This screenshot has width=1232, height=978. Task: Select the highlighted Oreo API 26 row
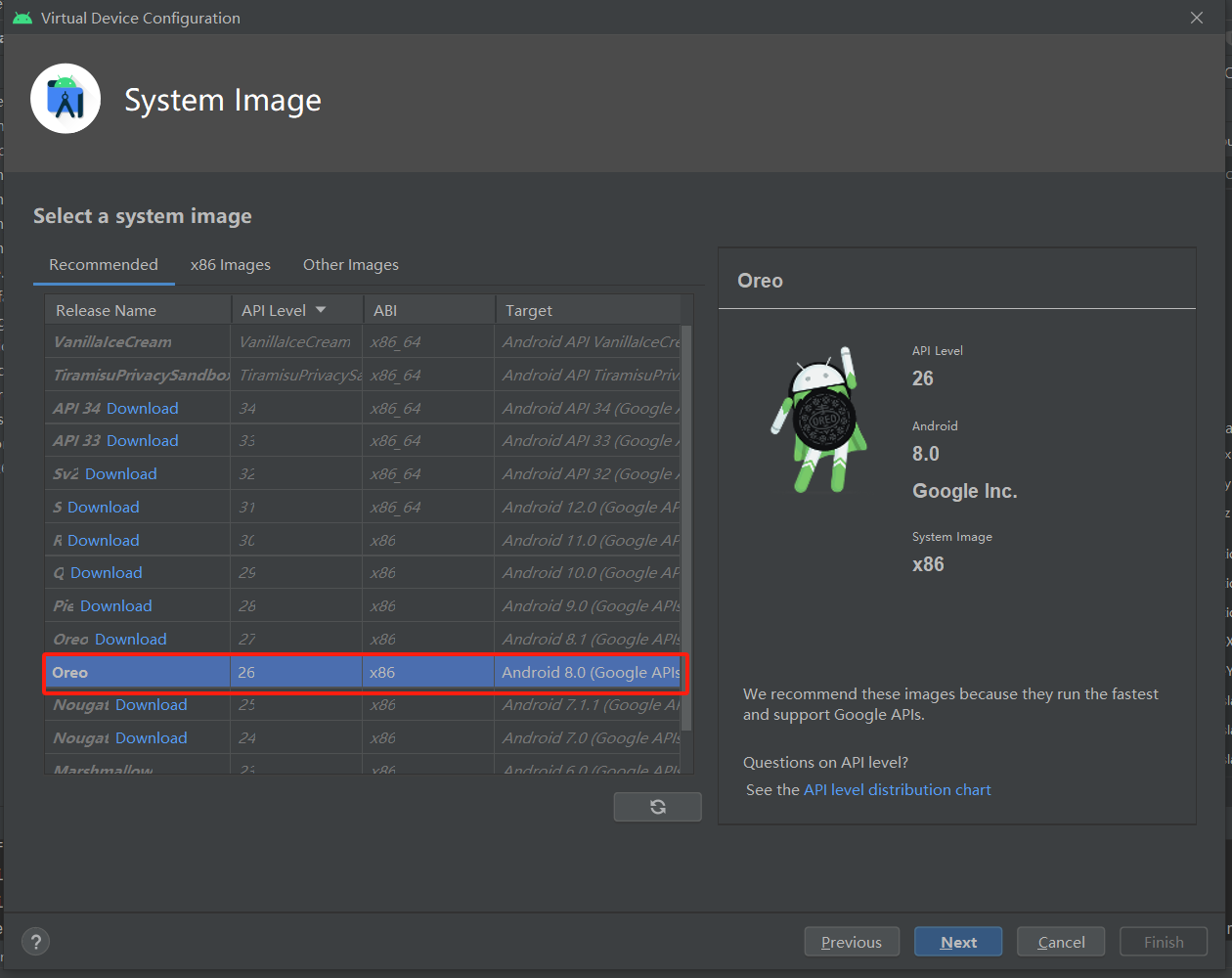(363, 672)
